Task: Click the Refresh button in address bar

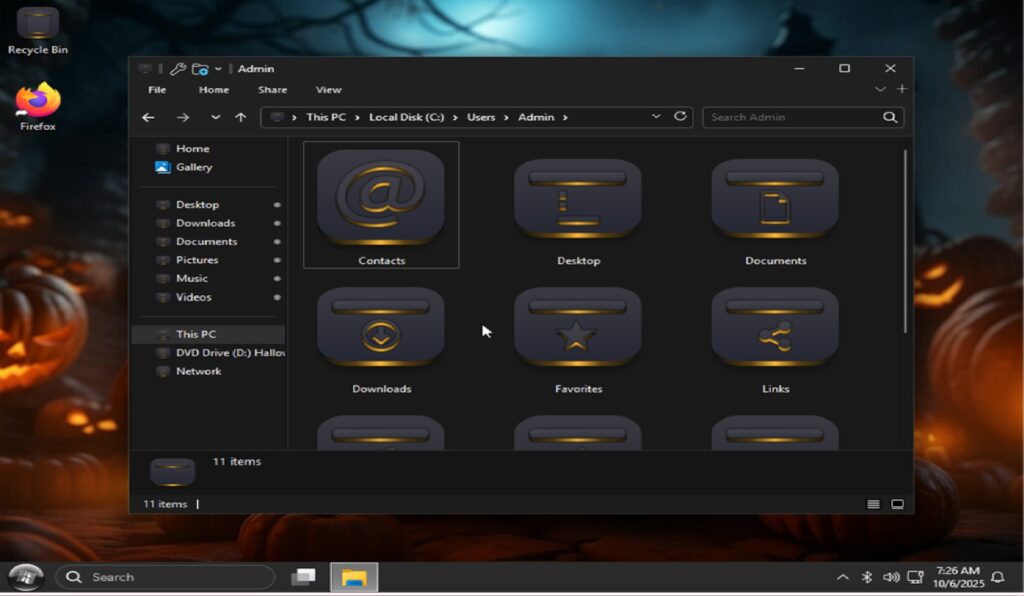Action: (681, 117)
